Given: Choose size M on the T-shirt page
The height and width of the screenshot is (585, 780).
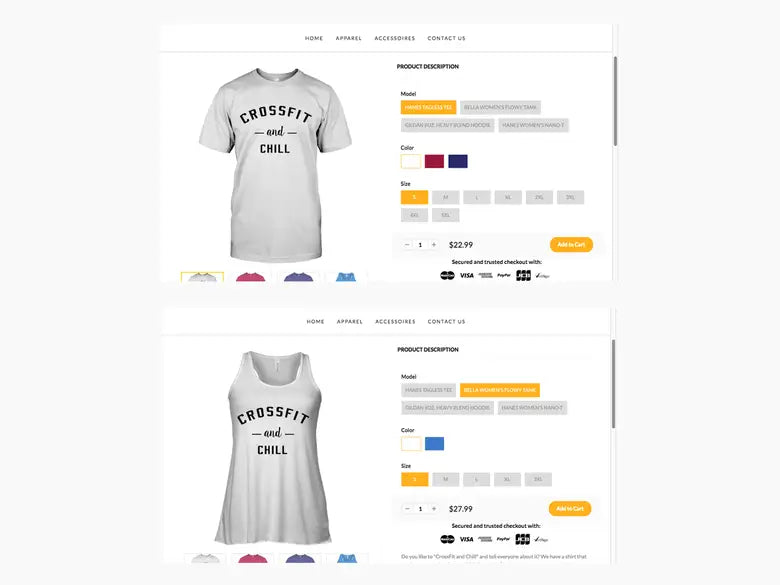Looking at the screenshot, I should point(445,197).
